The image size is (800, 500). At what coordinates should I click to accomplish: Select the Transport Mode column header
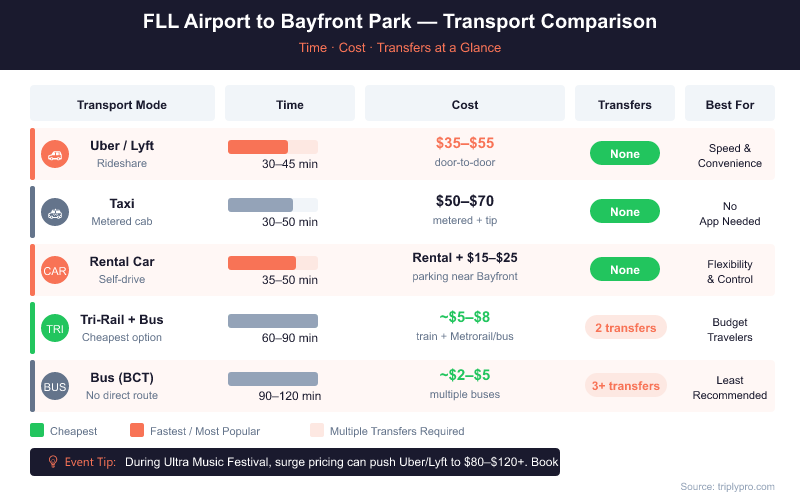[122, 104]
